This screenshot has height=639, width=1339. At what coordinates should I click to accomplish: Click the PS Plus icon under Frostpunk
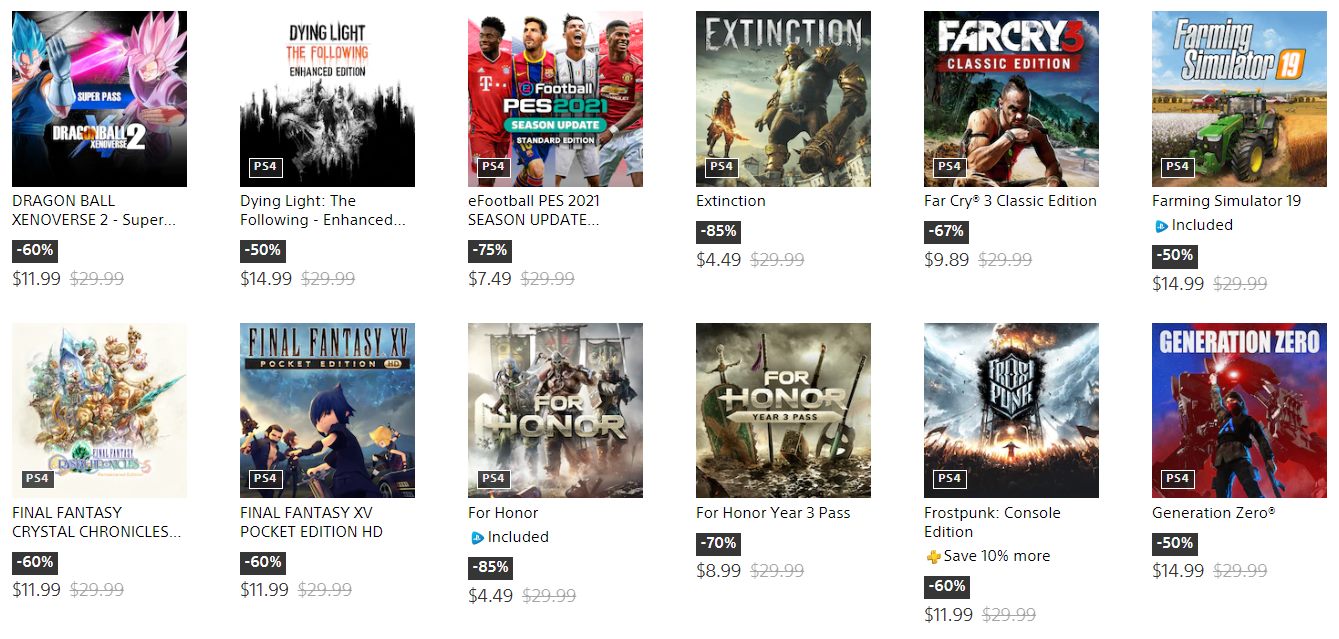[x=933, y=557]
